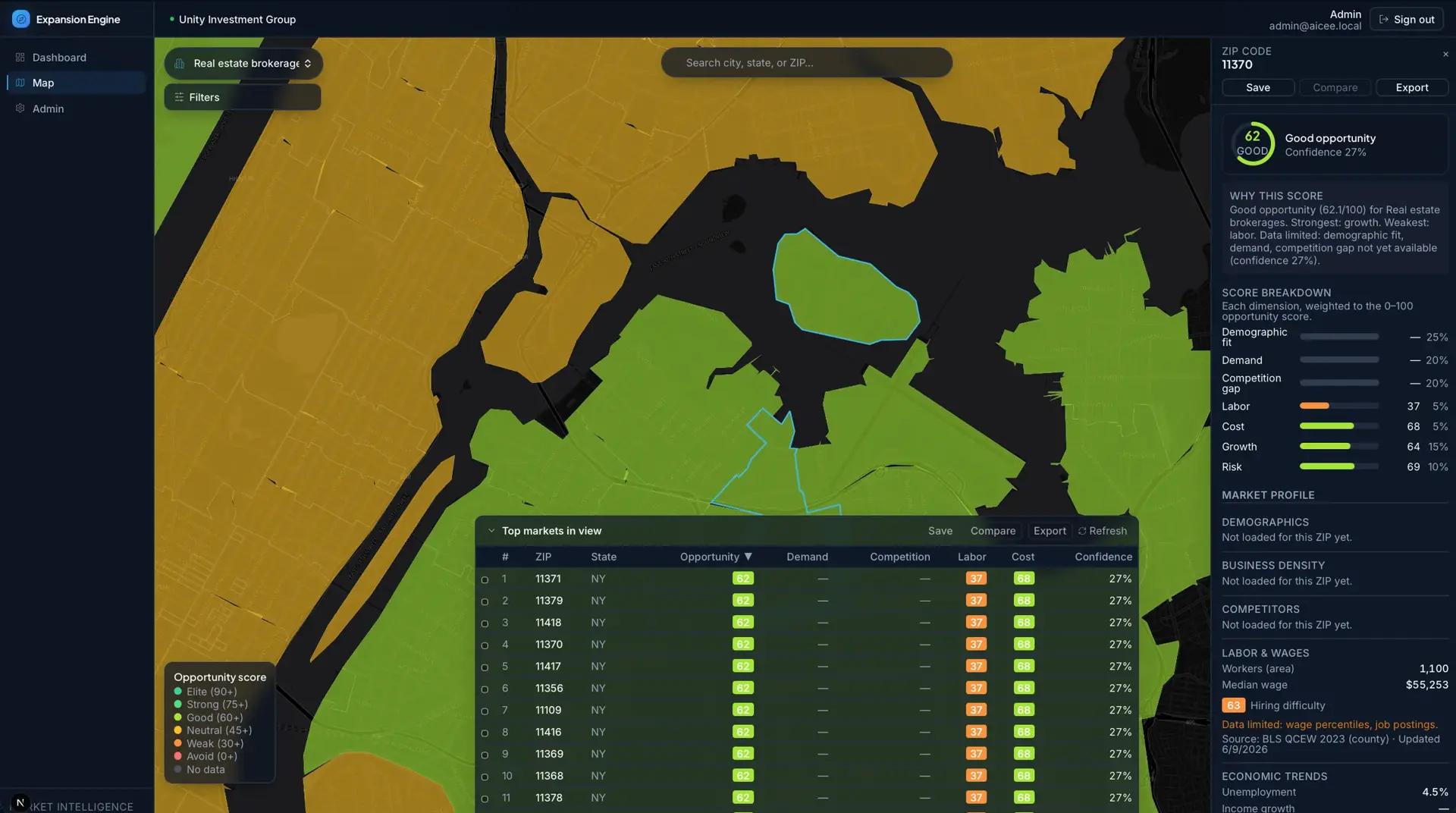Select the row checkbox for ZIP 11109
The height and width of the screenshot is (813, 1456).
485,711
